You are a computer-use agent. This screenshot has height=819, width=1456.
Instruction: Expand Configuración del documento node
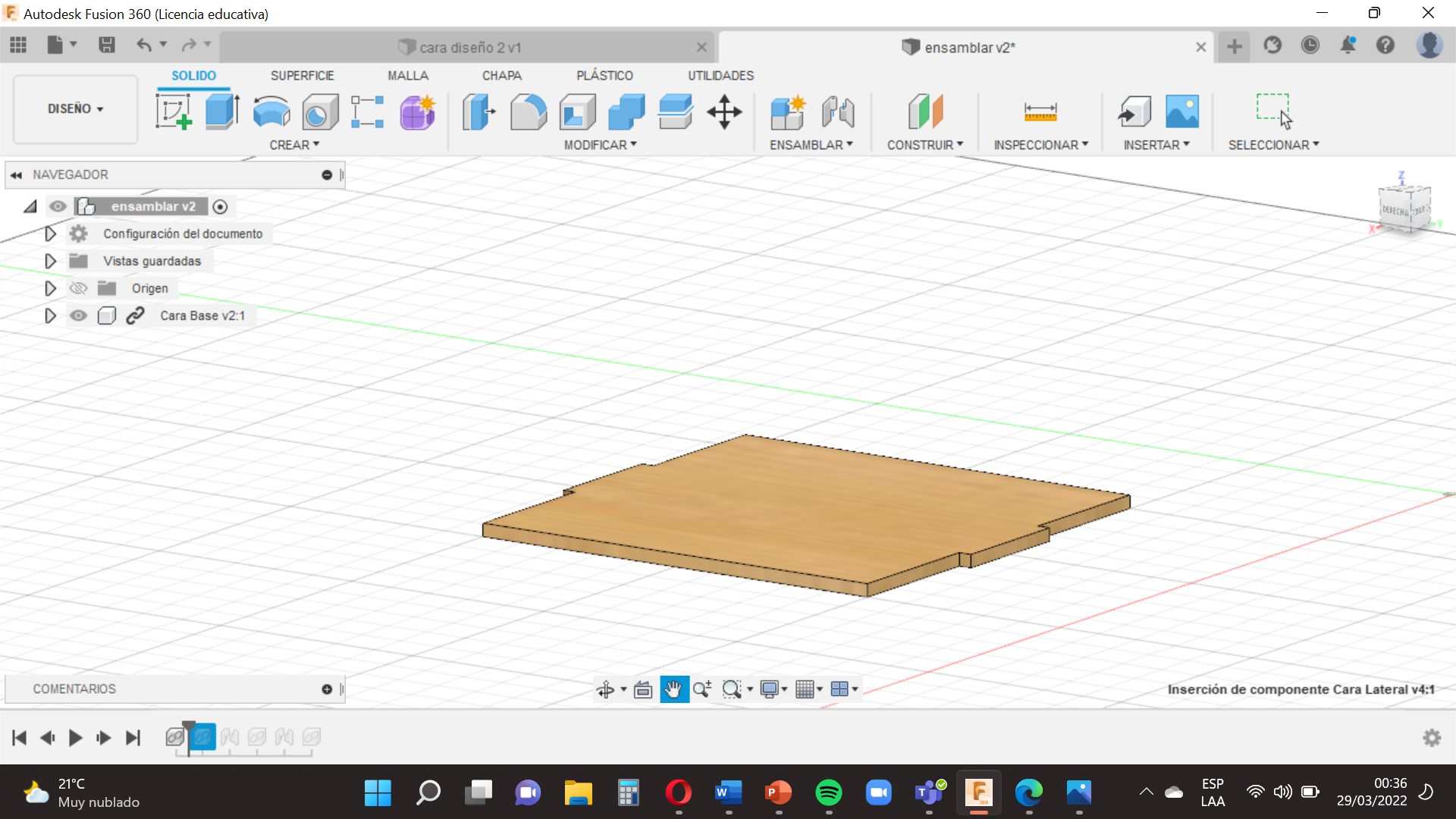pyautogui.click(x=50, y=234)
